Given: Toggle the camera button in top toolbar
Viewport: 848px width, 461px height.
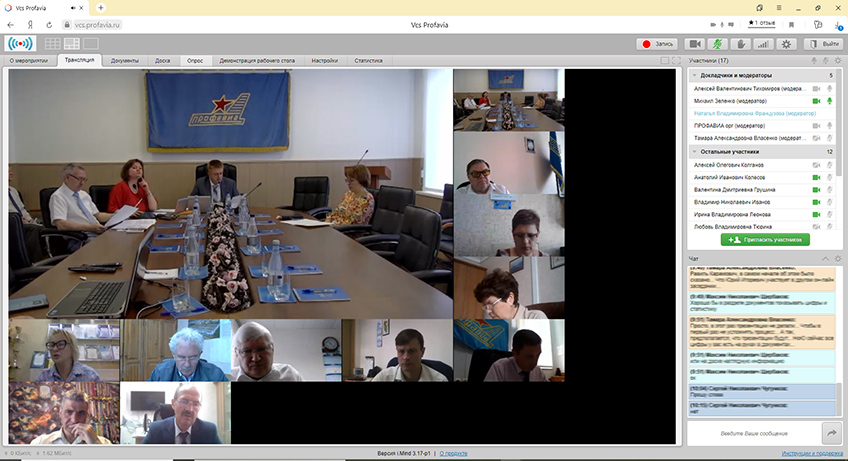Looking at the screenshot, I should click(x=695, y=44).
